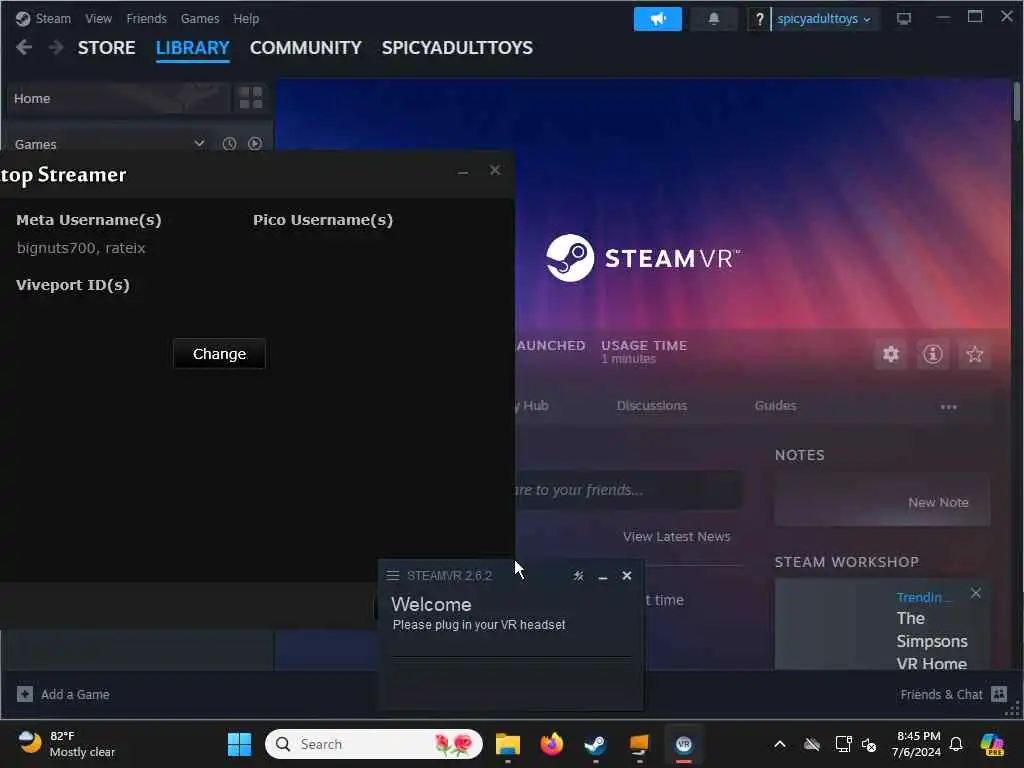Open SteamVR manage settings gear

pos(891,354)
